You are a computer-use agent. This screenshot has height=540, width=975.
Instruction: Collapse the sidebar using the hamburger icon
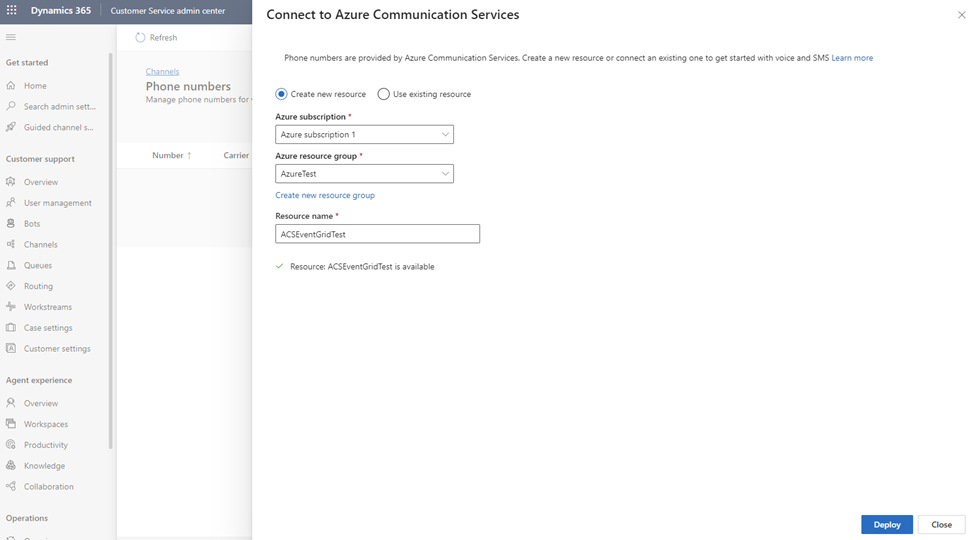click(x=11, y=37)
